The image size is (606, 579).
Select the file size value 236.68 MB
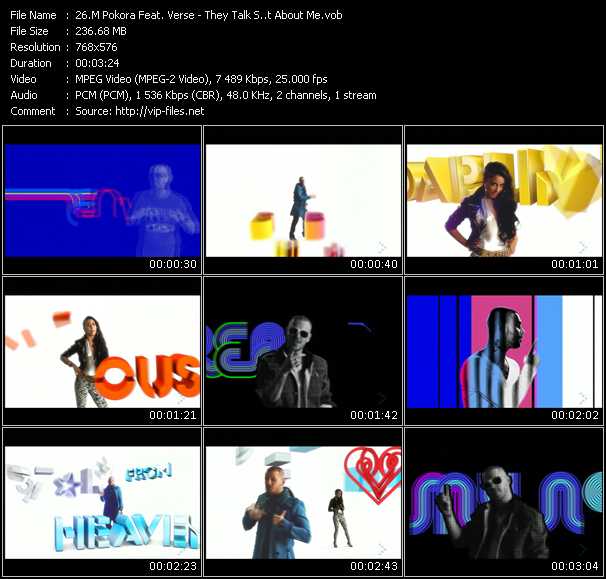pyautogui.click(x=101, y=31)
